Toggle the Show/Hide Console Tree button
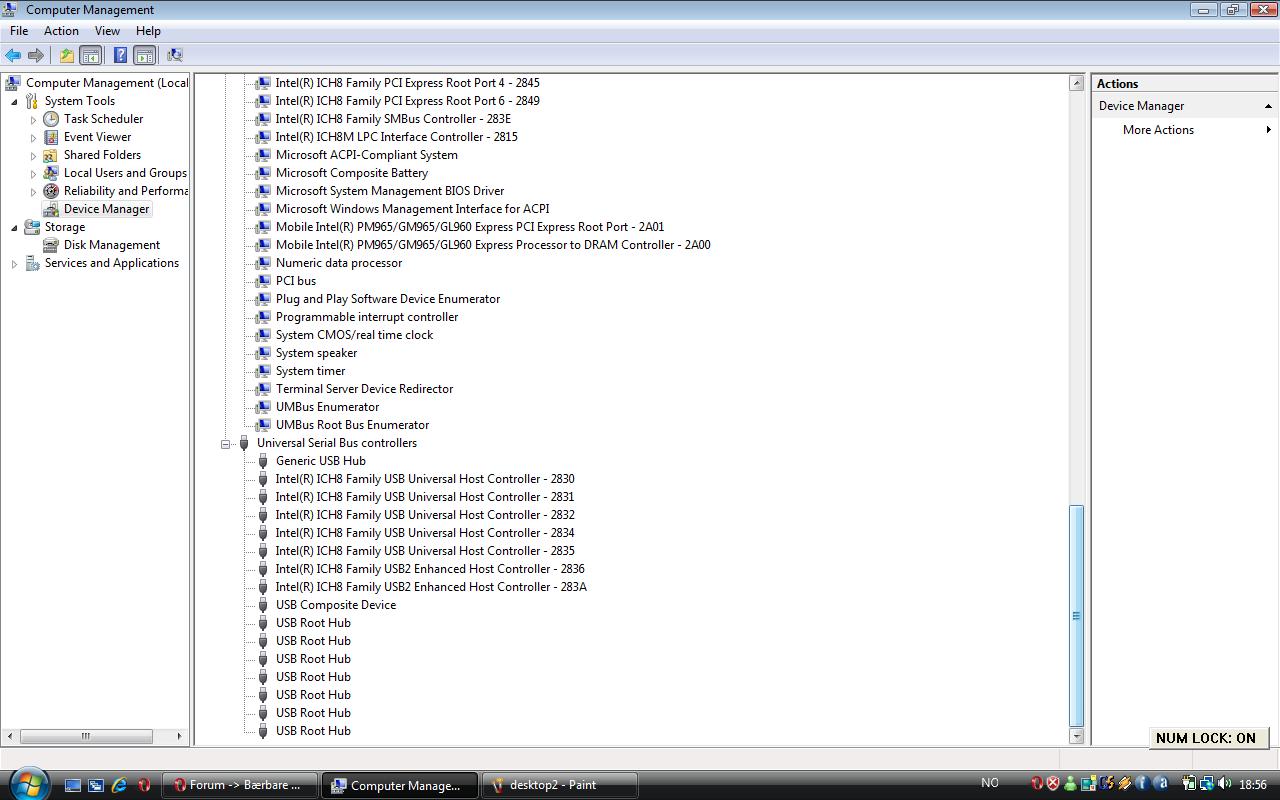 (x=91, y=56)
